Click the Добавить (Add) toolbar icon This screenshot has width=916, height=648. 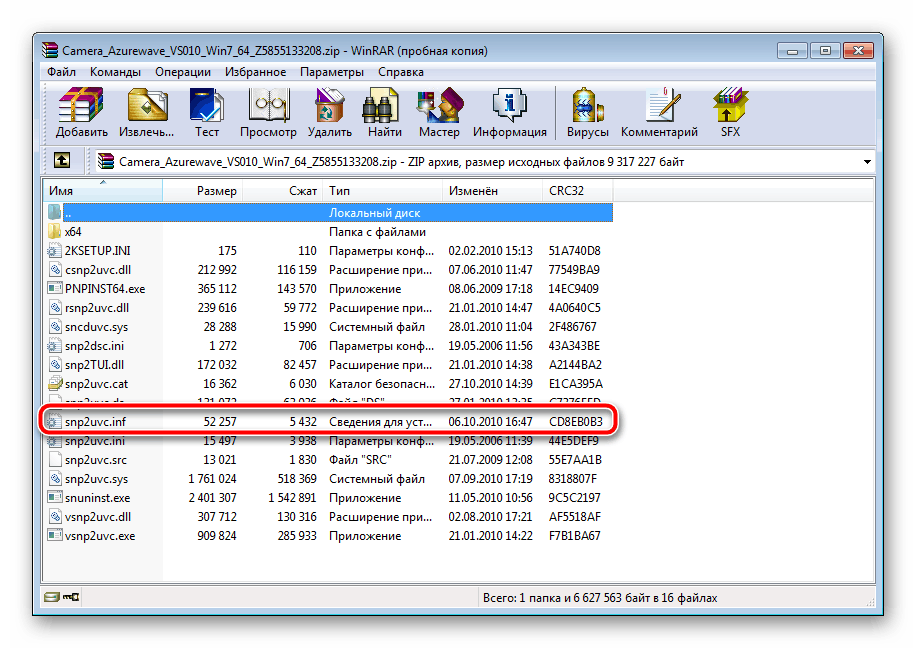pos(82,112)
